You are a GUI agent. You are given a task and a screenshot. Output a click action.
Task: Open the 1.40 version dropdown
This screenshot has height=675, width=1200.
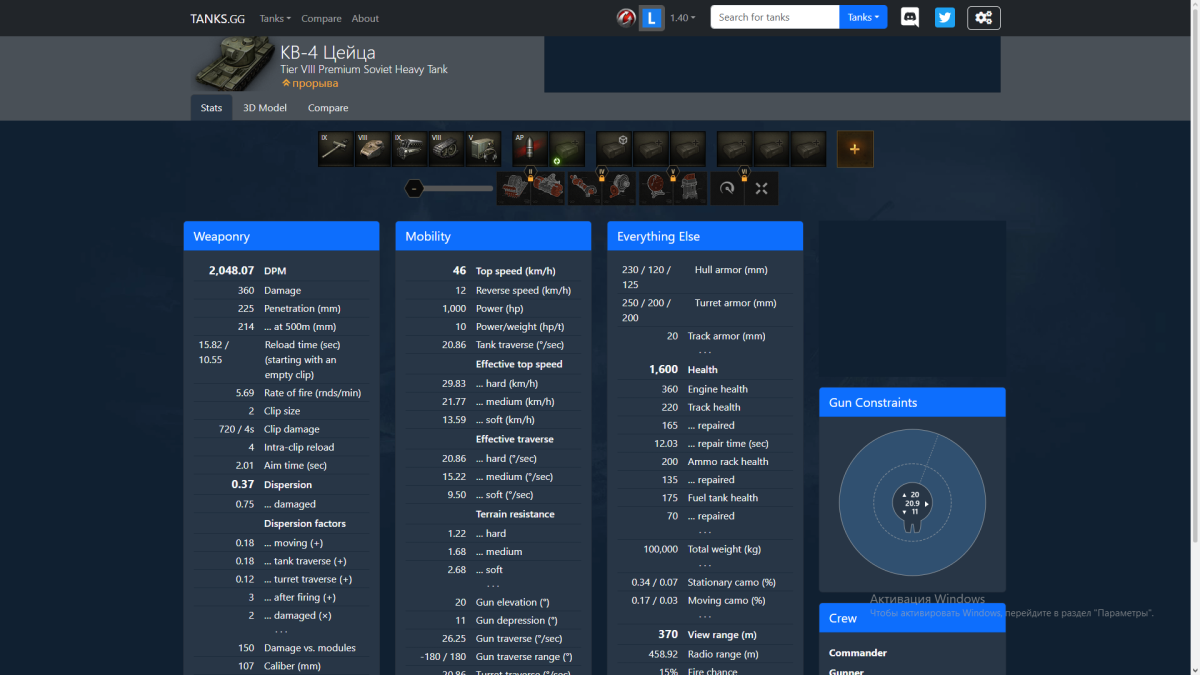683,18
